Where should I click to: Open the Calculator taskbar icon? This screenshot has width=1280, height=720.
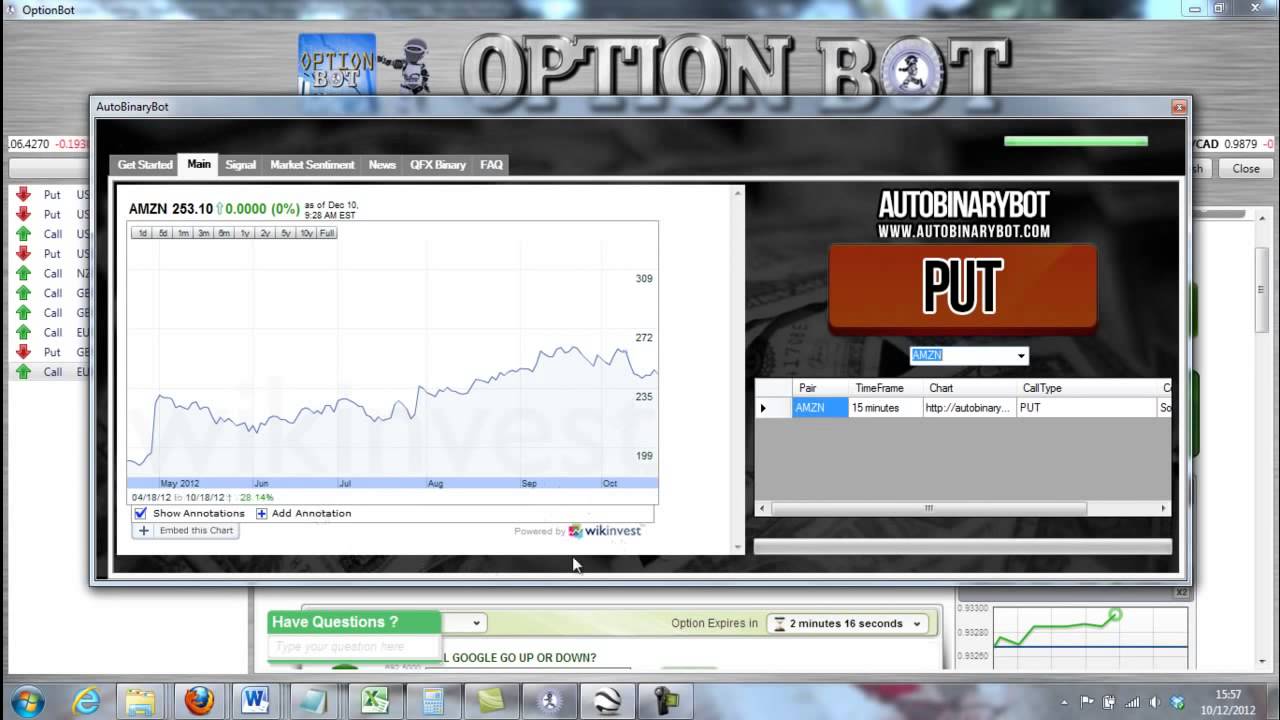coord(433,700)
